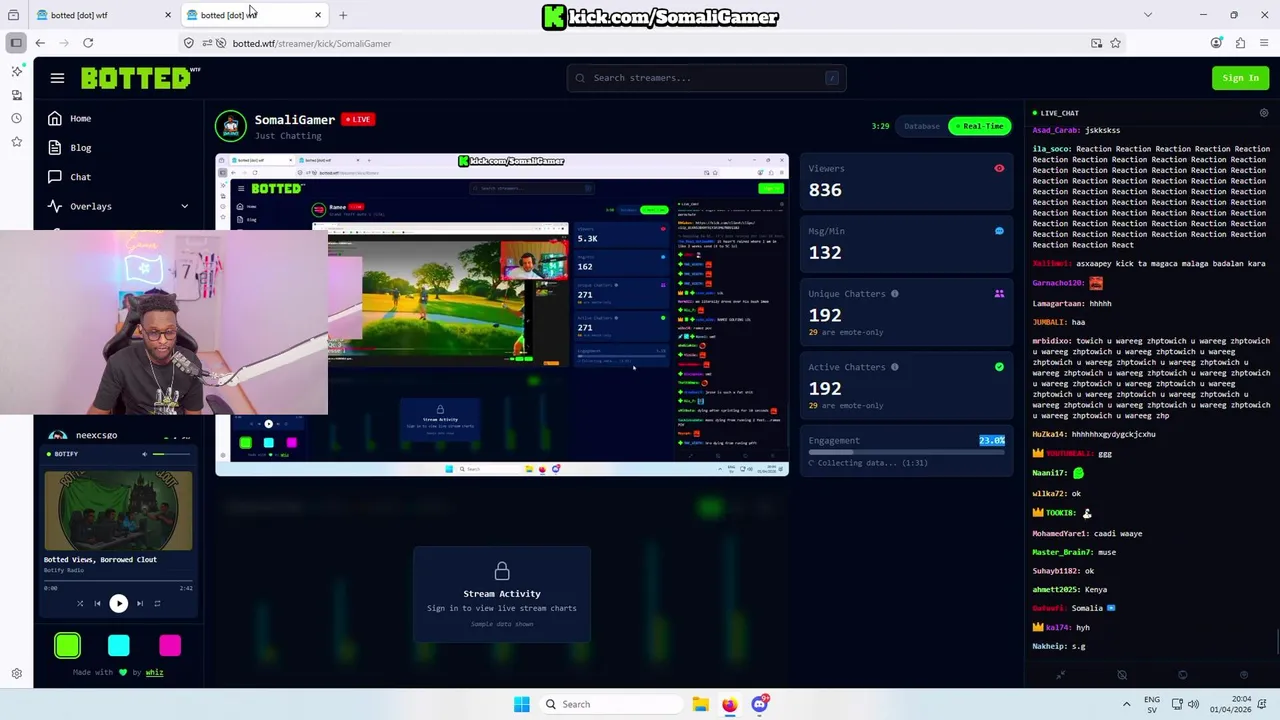Bookmark this page with the star

(1115, 43)
